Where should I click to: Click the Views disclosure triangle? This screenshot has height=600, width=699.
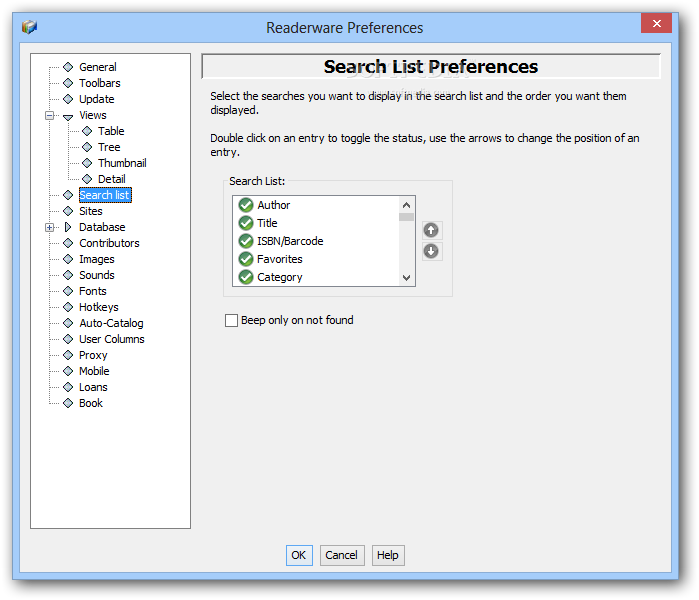click(x=68, y=117)
